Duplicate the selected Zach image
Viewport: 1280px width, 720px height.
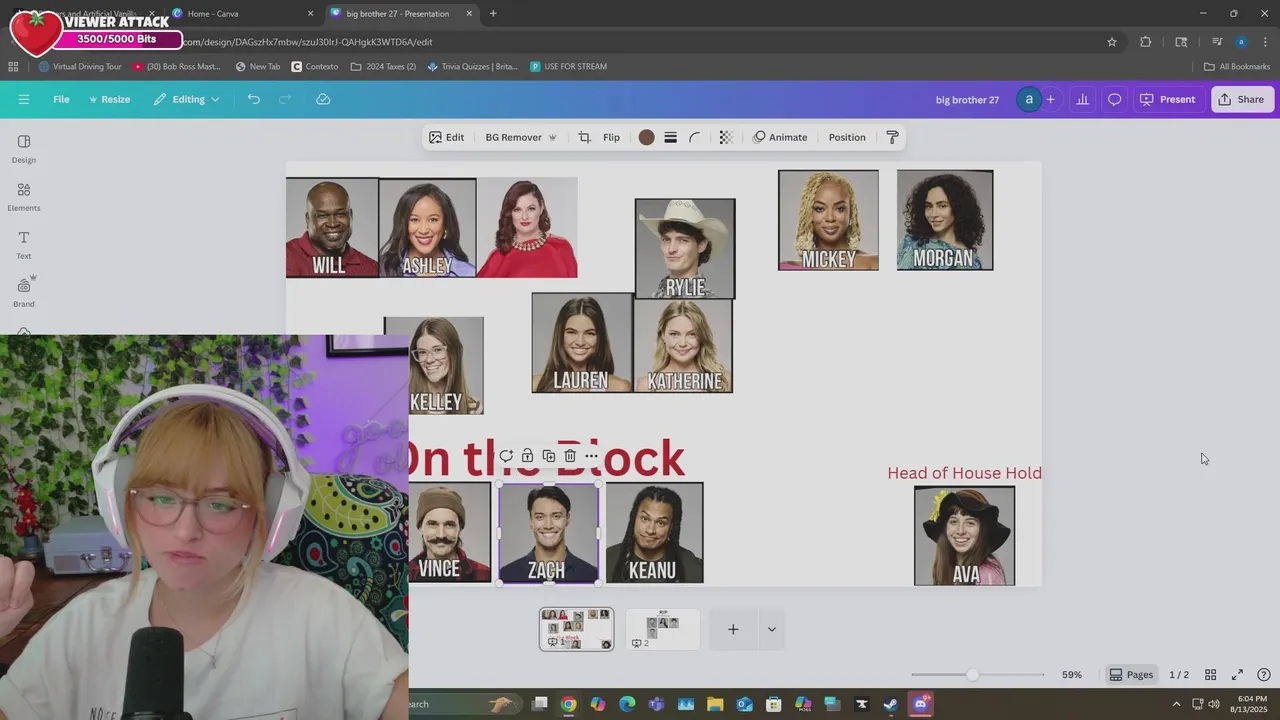click(x=548, y=456)
